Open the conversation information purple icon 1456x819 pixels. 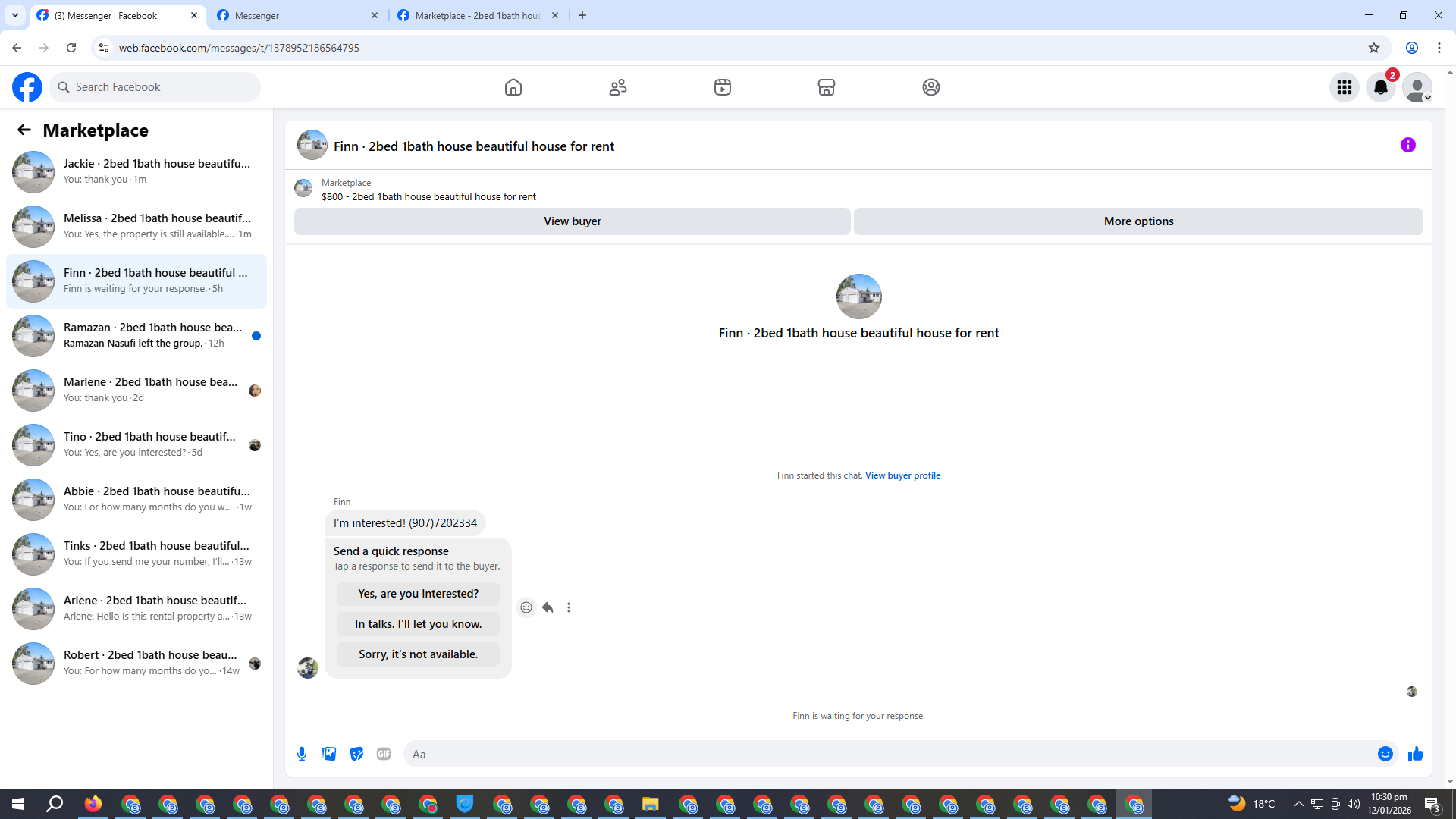click(1407, 145)
